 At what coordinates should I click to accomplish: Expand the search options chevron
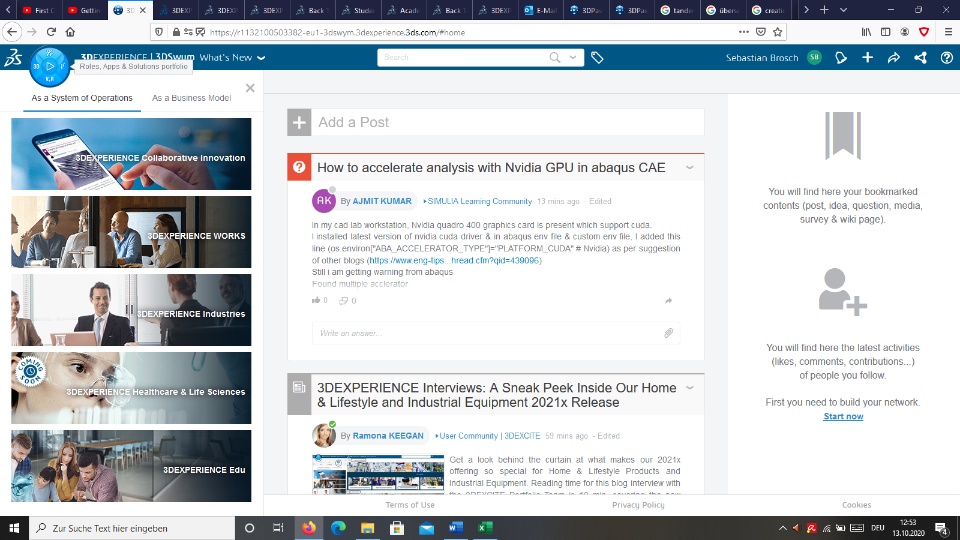(x=573, y=57)
